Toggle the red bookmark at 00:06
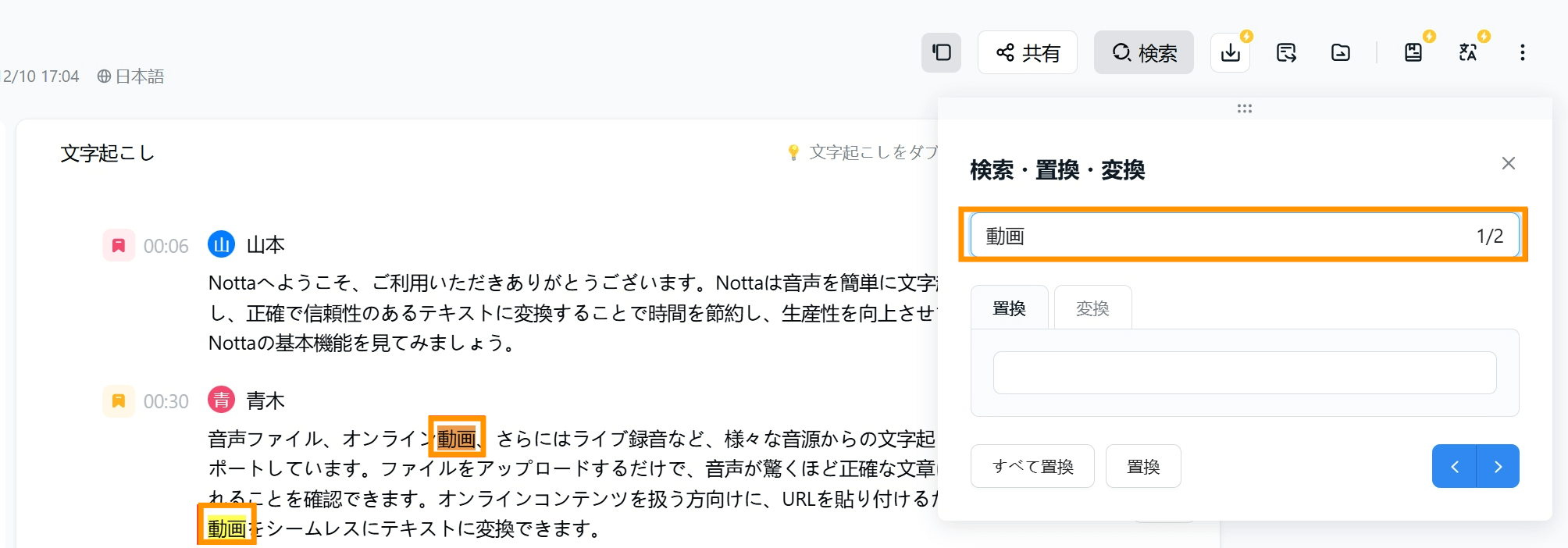Screen dimensions: 1568x548 (119, 246)
